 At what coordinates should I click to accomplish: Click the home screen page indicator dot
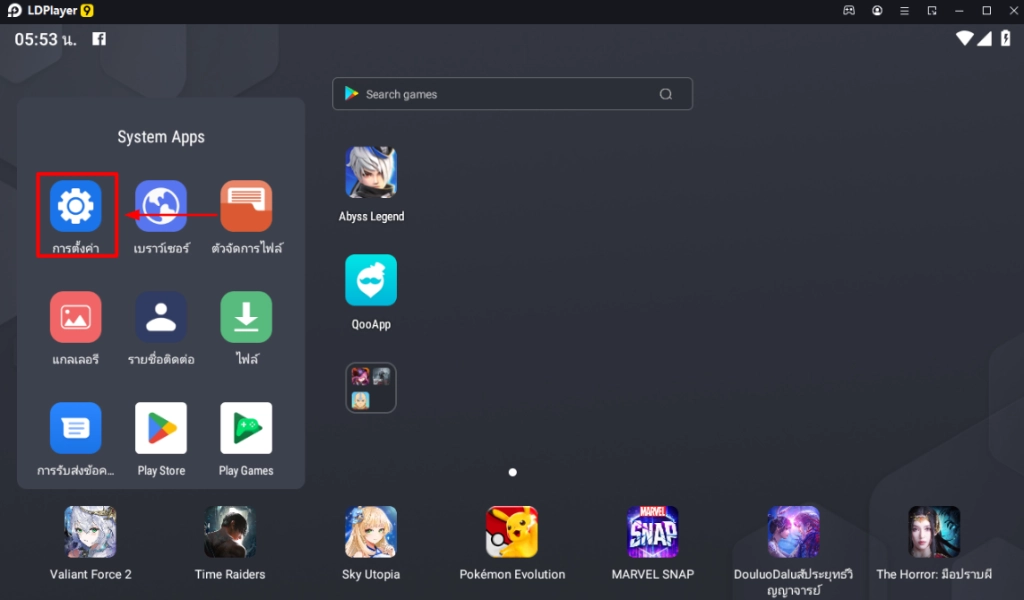[513, 472]
